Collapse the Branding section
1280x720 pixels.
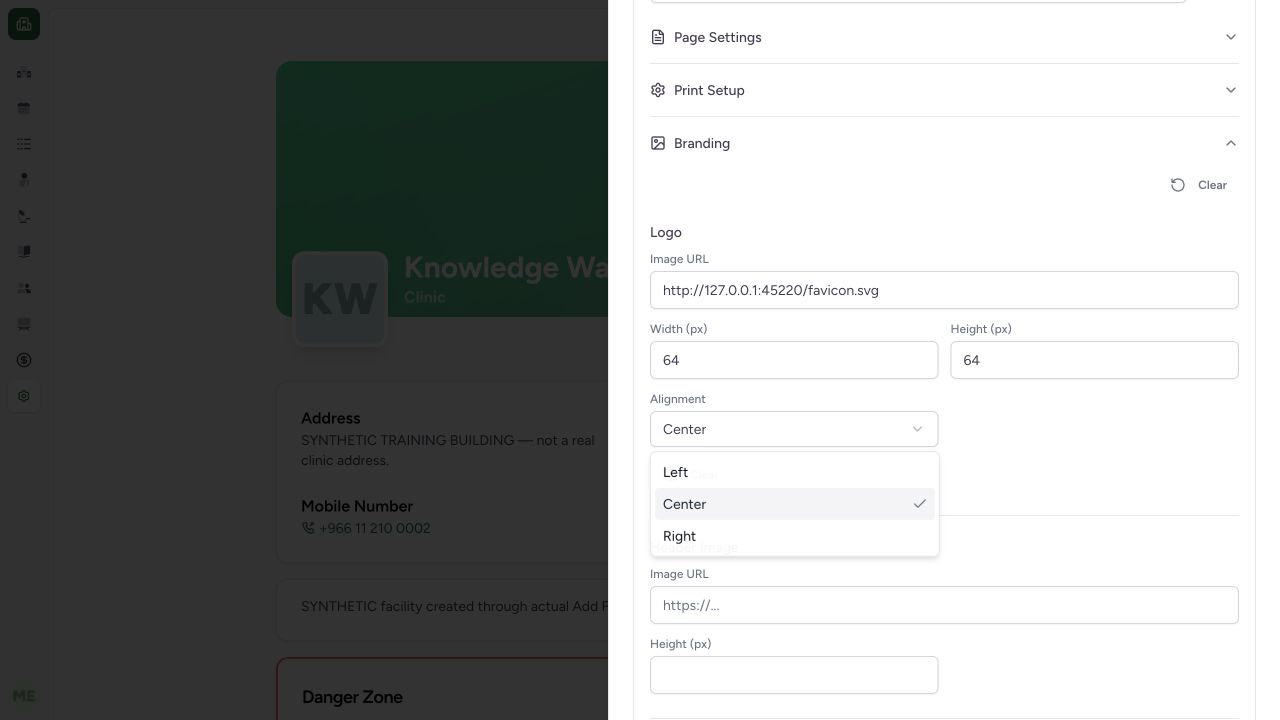[x=944, y=143]
